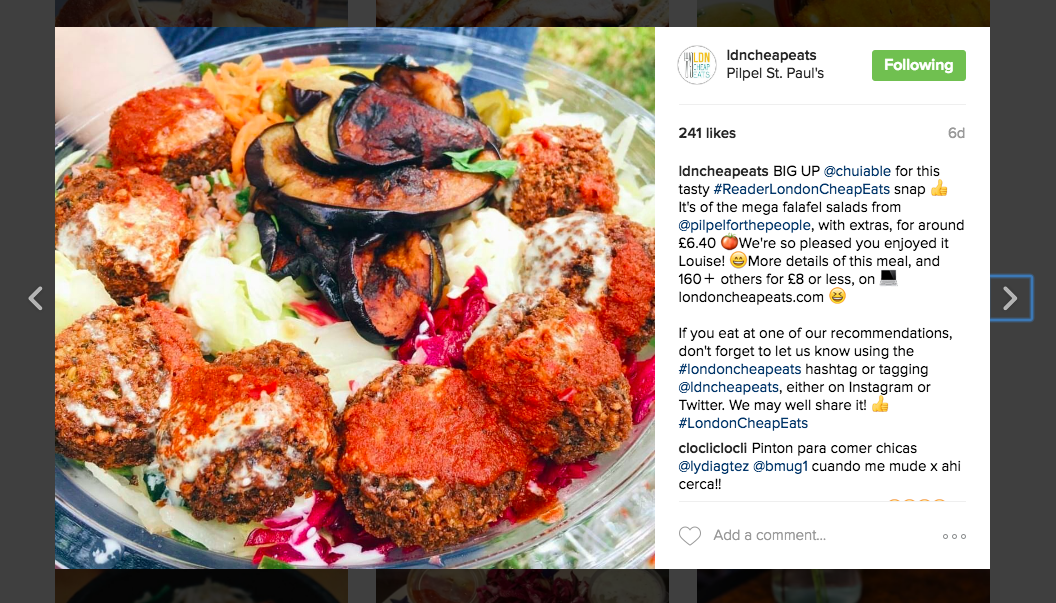Open the @pilpelforthepeople mention
Screen dimensions: 1056x603
point(745,225)
